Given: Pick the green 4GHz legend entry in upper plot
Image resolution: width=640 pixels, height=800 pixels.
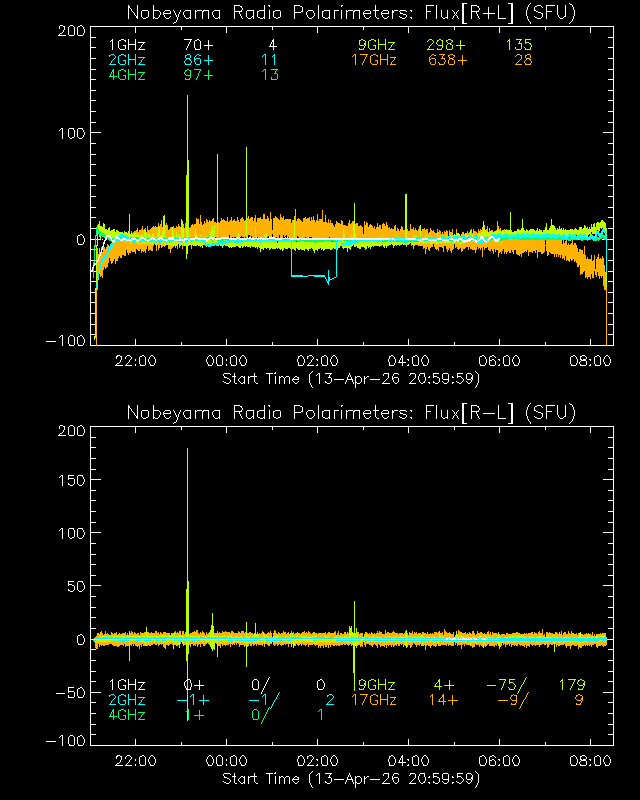Looking at the screenshot, I should [127, 75].
